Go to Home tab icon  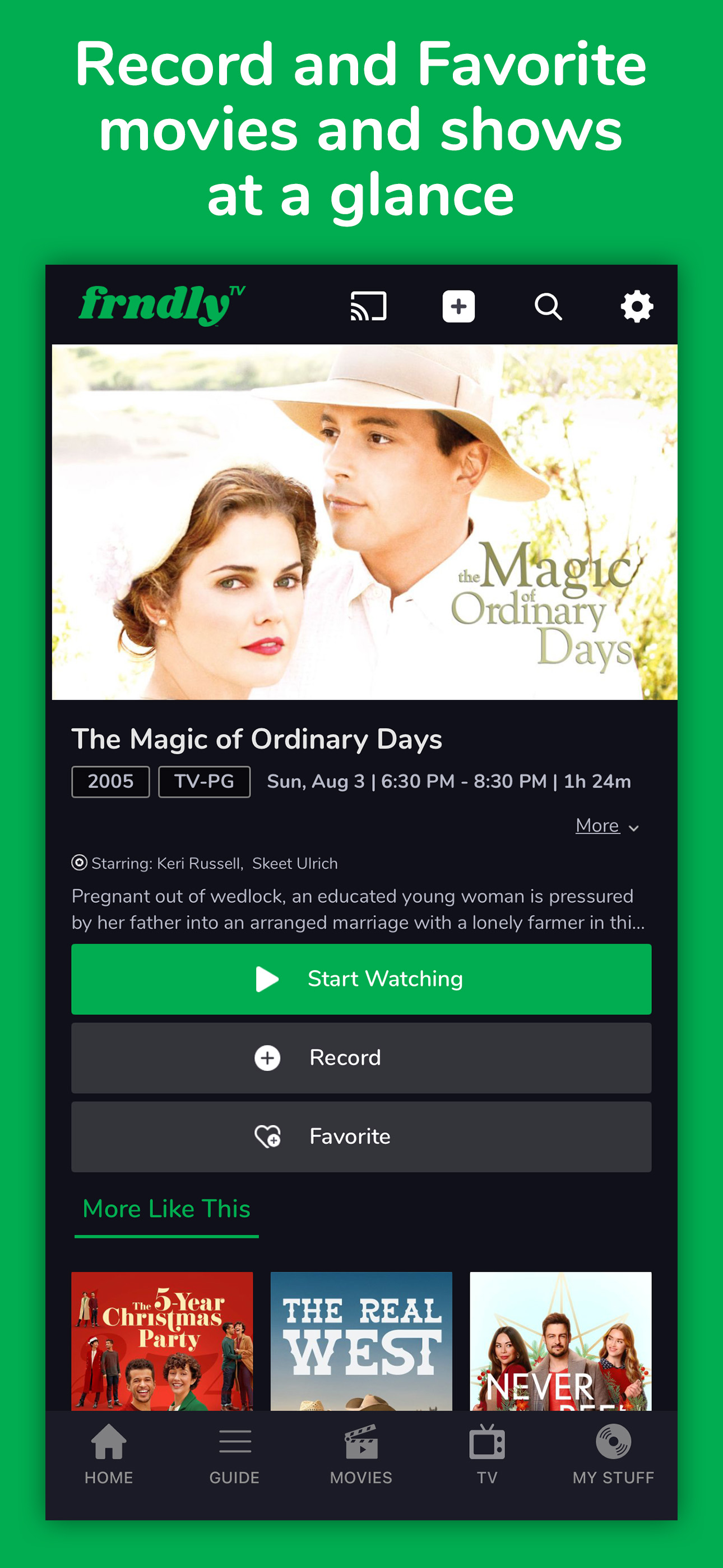pos(109,1454)
